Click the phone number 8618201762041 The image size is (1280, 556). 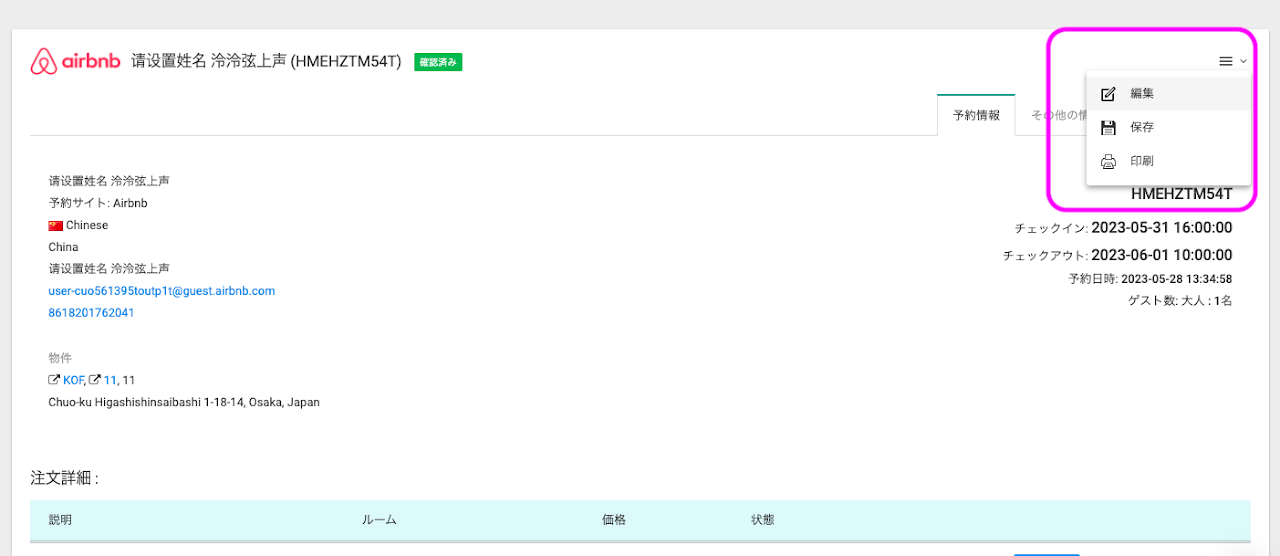91,313
